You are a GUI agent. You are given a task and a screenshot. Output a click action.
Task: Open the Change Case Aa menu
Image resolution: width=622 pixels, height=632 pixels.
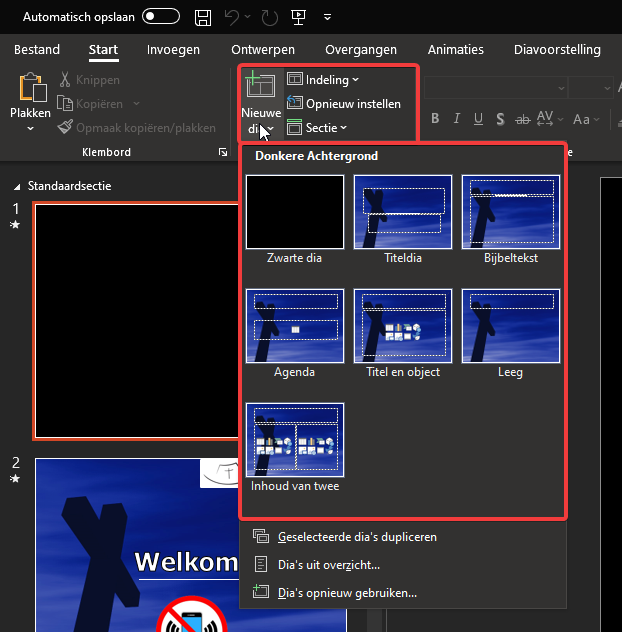coord(586,119)
